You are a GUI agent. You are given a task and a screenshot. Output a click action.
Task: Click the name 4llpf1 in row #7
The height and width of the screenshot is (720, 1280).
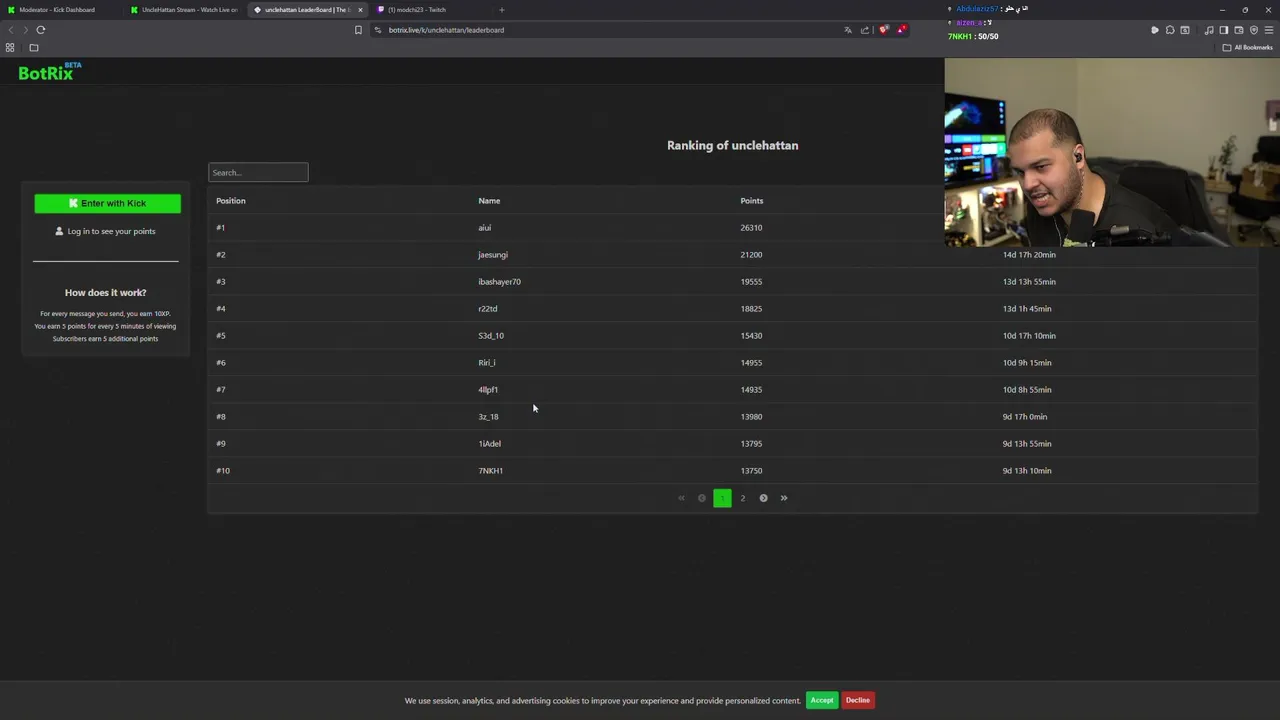488,389
